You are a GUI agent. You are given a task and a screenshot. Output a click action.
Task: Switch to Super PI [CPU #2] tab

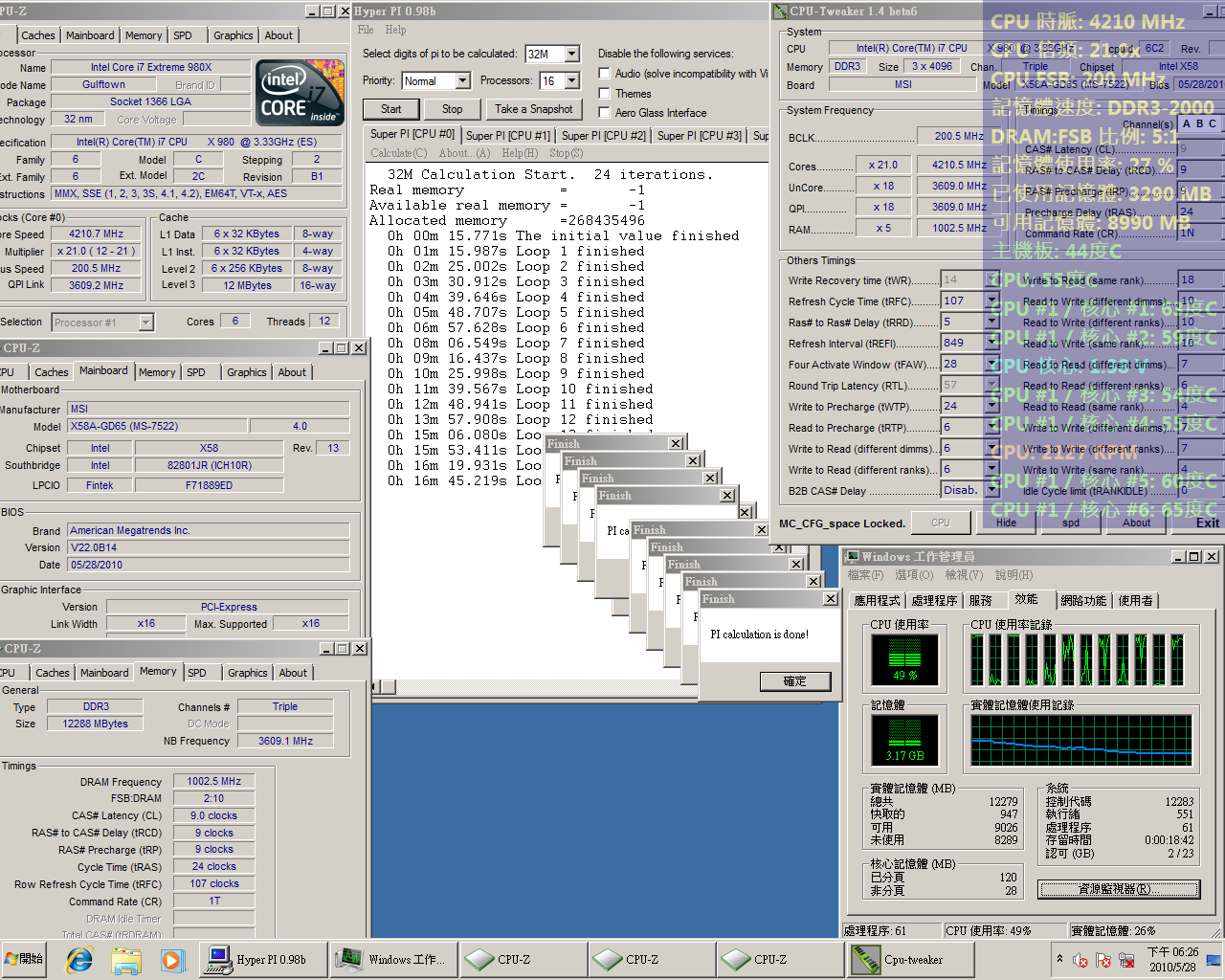click(604, 136)
